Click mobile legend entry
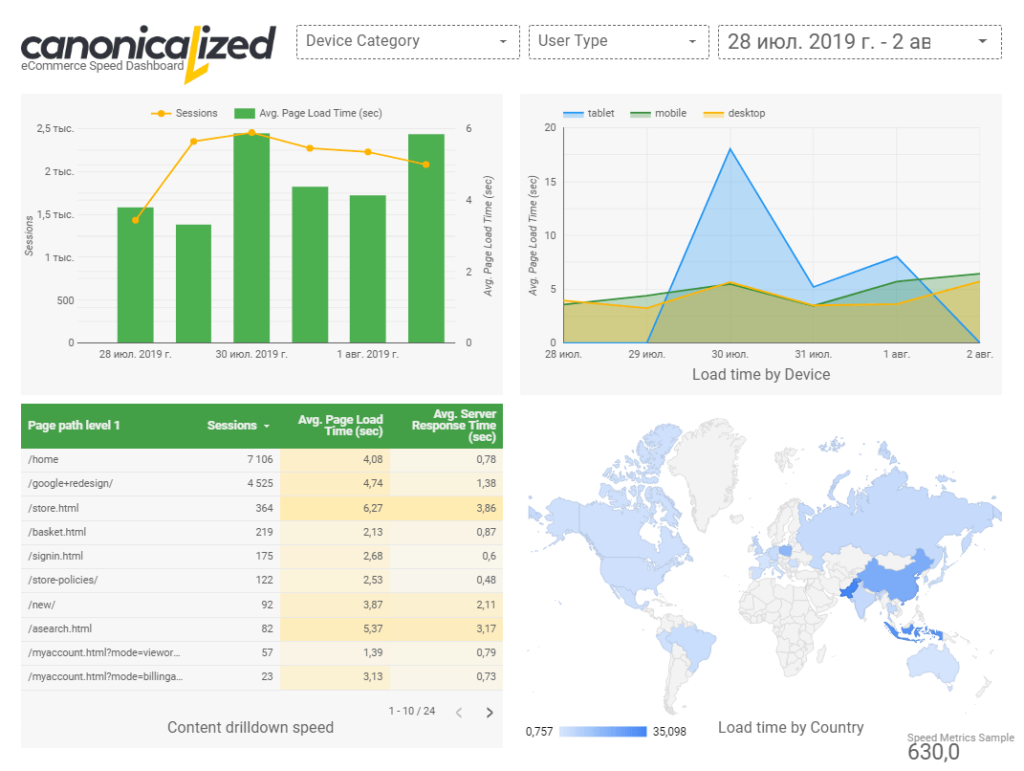 pos(658,114)
